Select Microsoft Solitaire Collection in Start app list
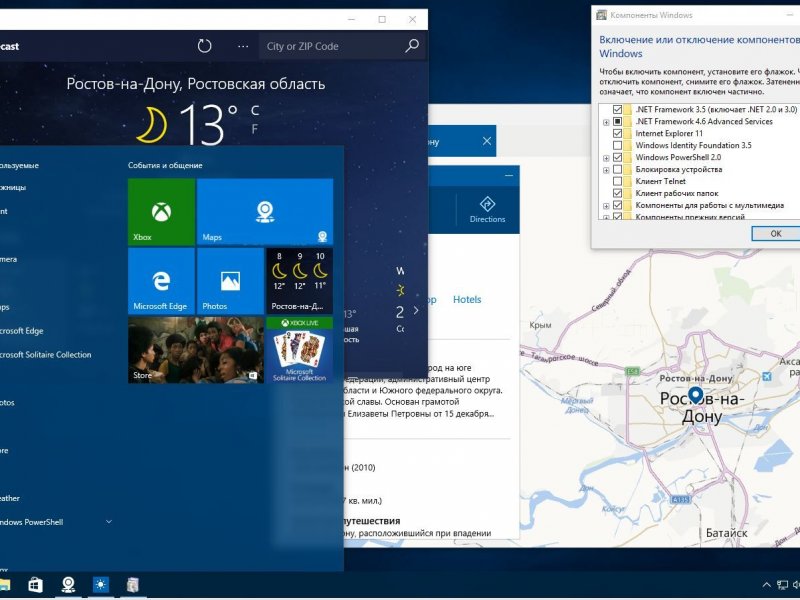This screenshot has width=800, height=600. 45,355
